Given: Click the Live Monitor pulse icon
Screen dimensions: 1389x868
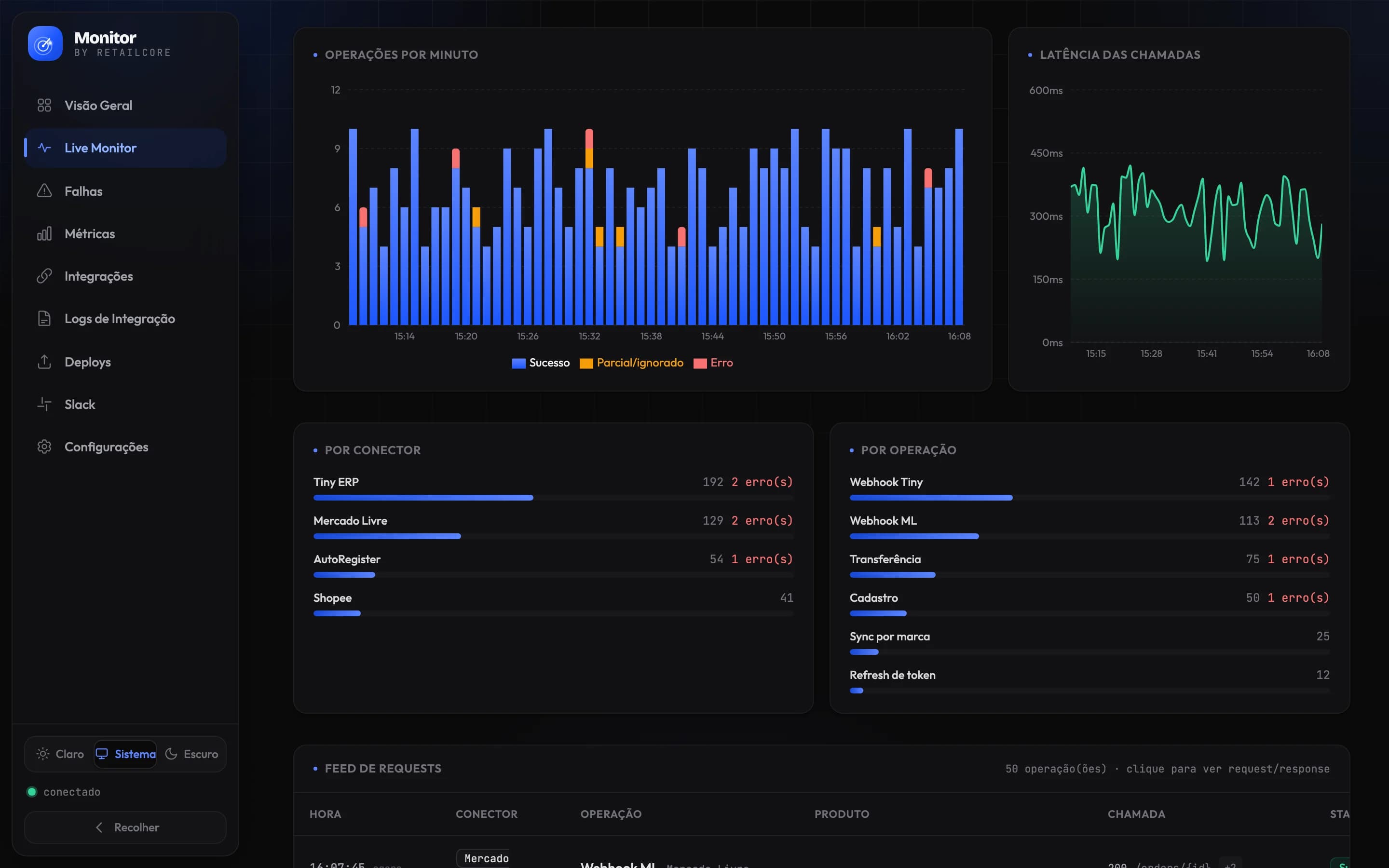Looking at the screenshot, I should (x=44, y=148).
